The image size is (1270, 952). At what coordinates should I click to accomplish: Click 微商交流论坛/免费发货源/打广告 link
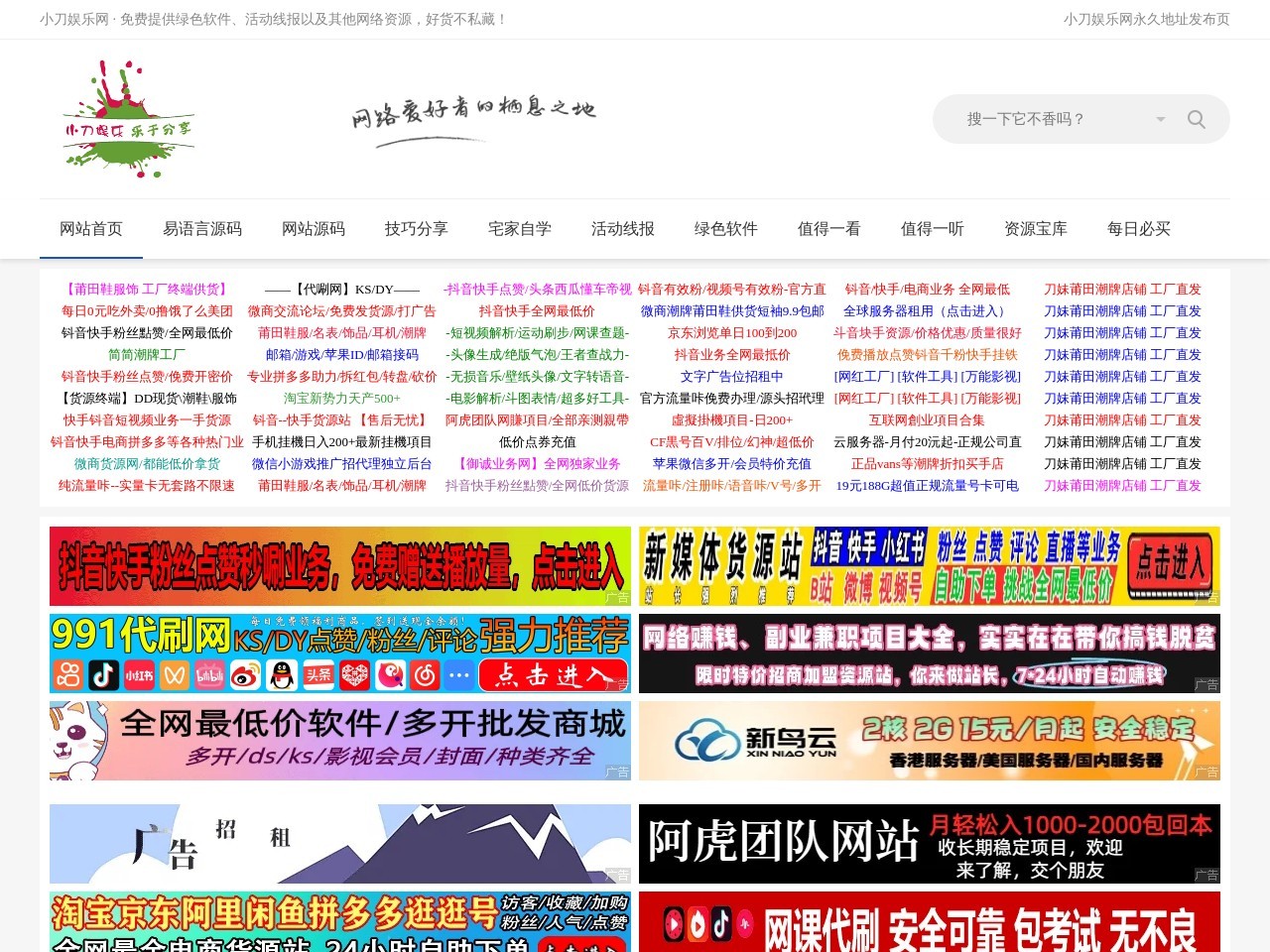click(x=342, y=311)
